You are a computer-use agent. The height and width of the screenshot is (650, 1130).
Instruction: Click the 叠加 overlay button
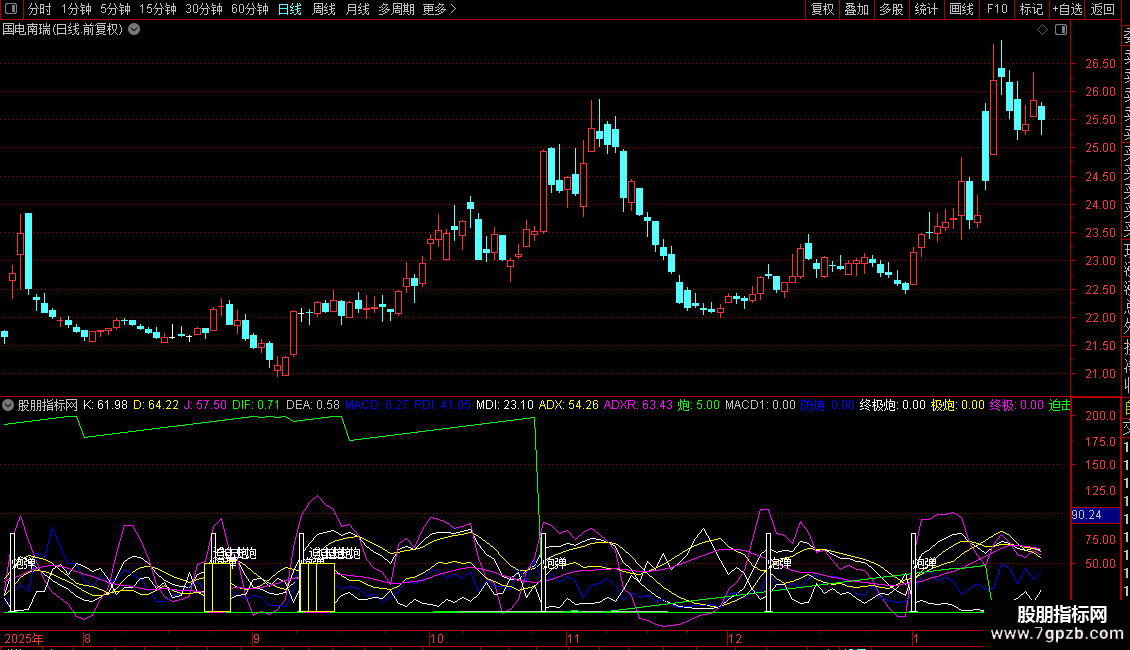tap(856, 10)
